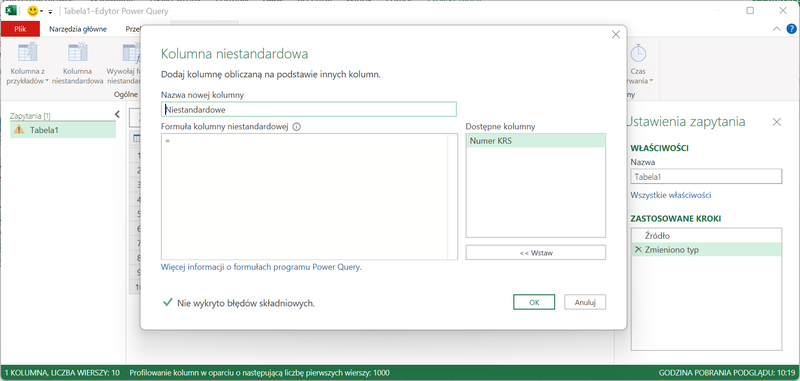Viewport: 800px width, 381px height.
Task: Click the Nazwa field containing Tabela1
Action: click(706, 176)
